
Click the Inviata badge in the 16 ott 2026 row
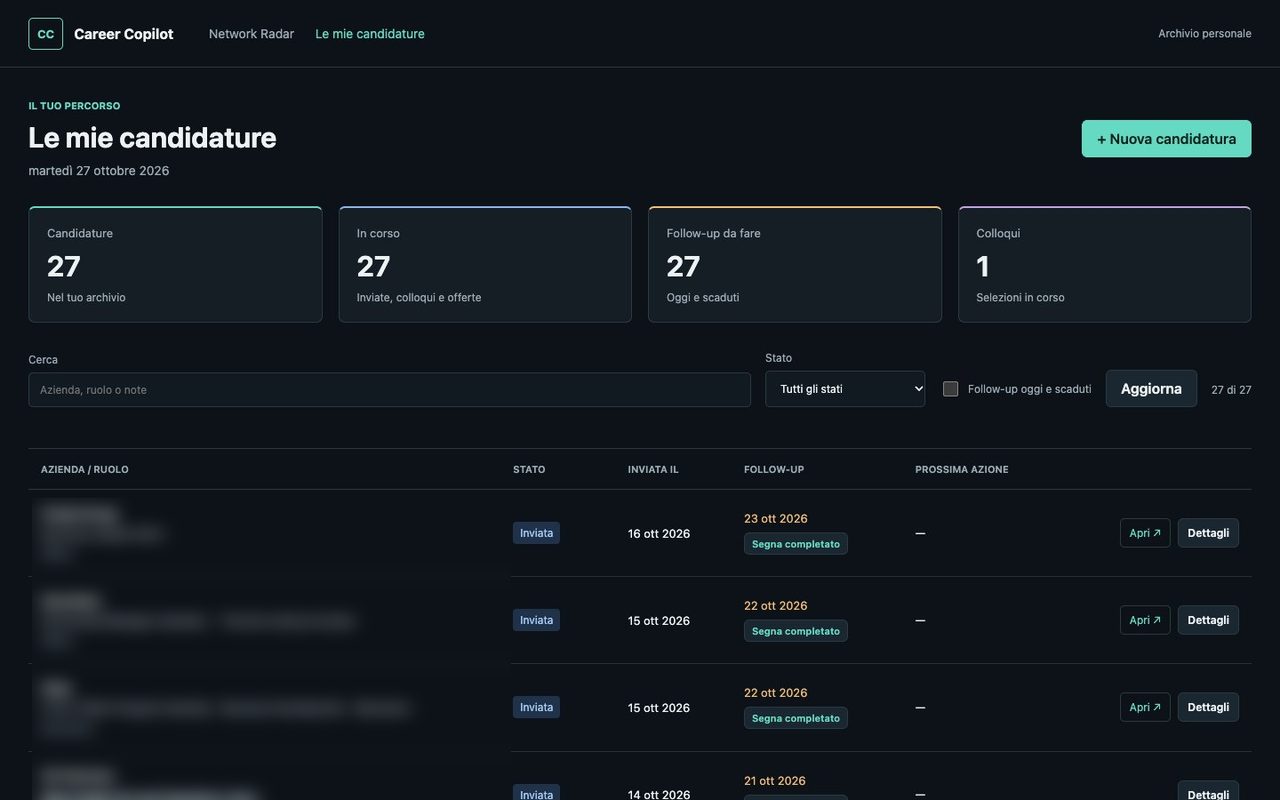coord(536,533)
